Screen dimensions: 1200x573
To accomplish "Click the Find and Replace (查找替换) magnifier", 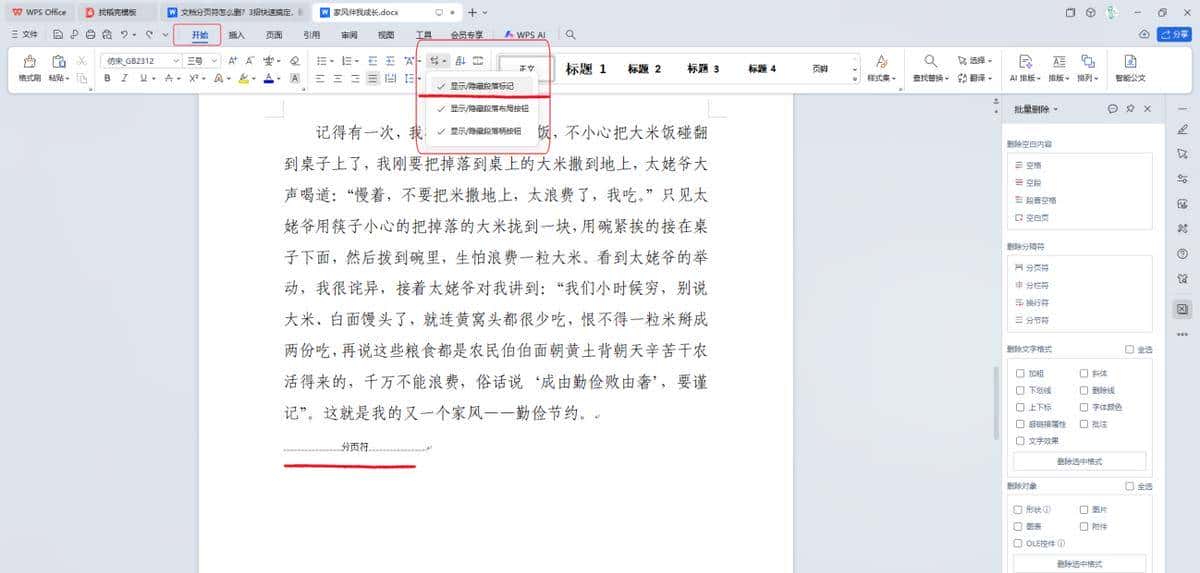I will point(930,61).
